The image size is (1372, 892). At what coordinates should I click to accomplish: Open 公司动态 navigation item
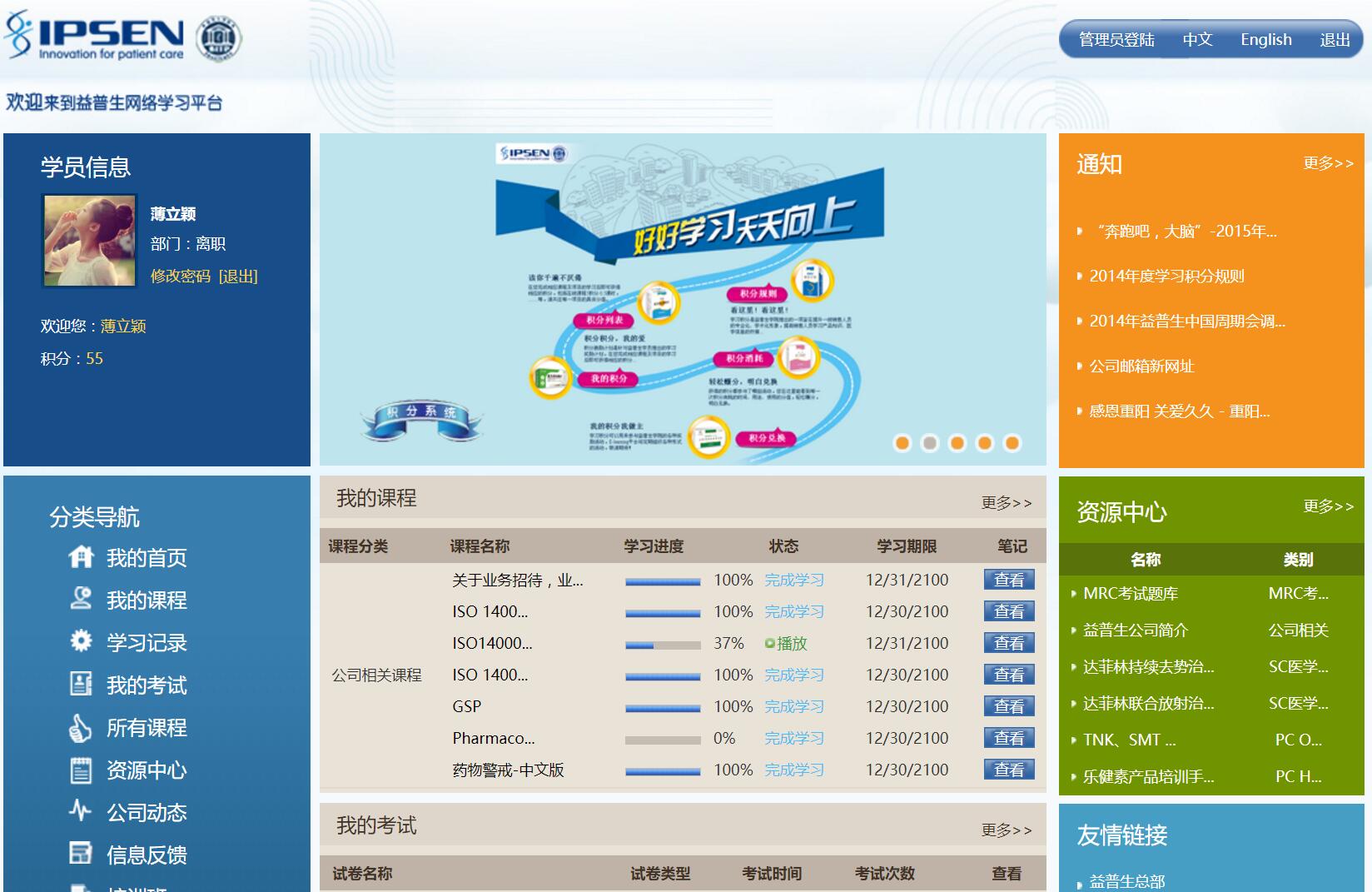click(x=147, y=812)
